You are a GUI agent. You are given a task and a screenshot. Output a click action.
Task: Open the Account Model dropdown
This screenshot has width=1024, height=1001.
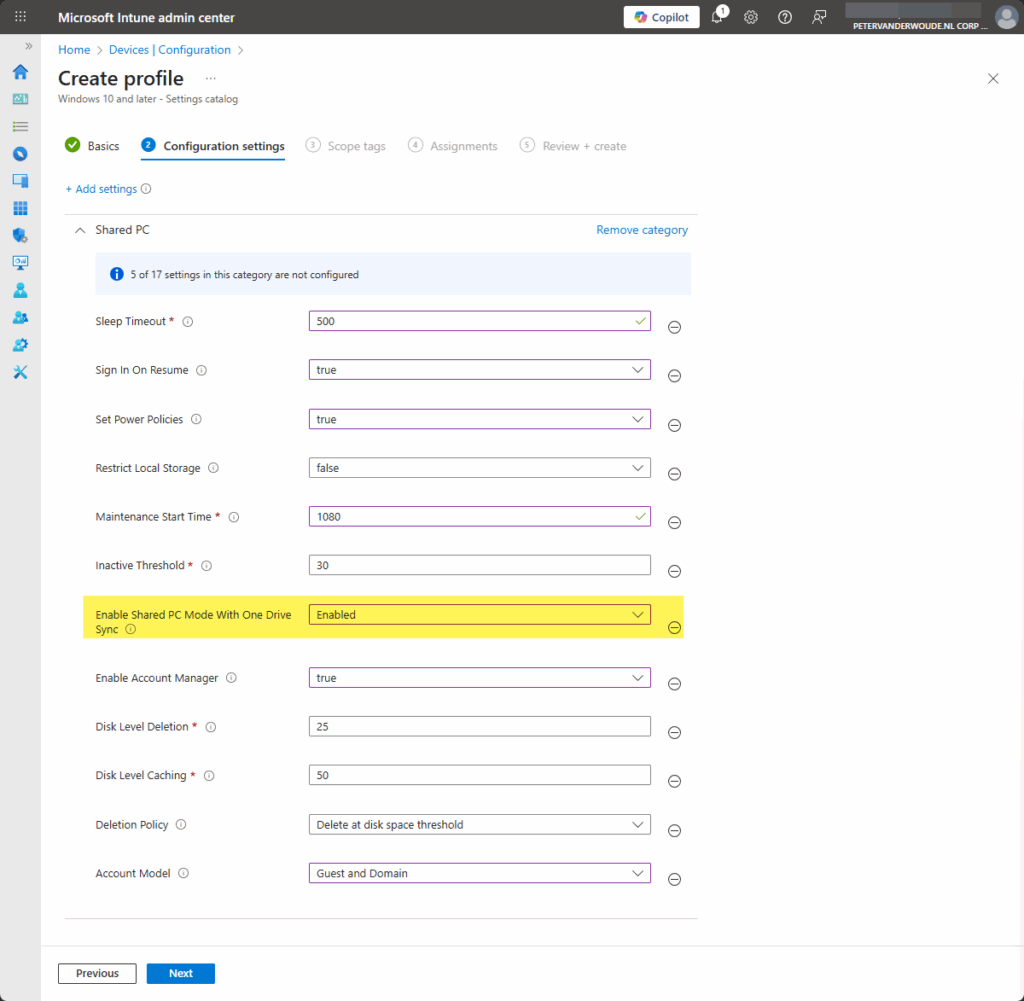pyautogui.click(x=480, y=873)
